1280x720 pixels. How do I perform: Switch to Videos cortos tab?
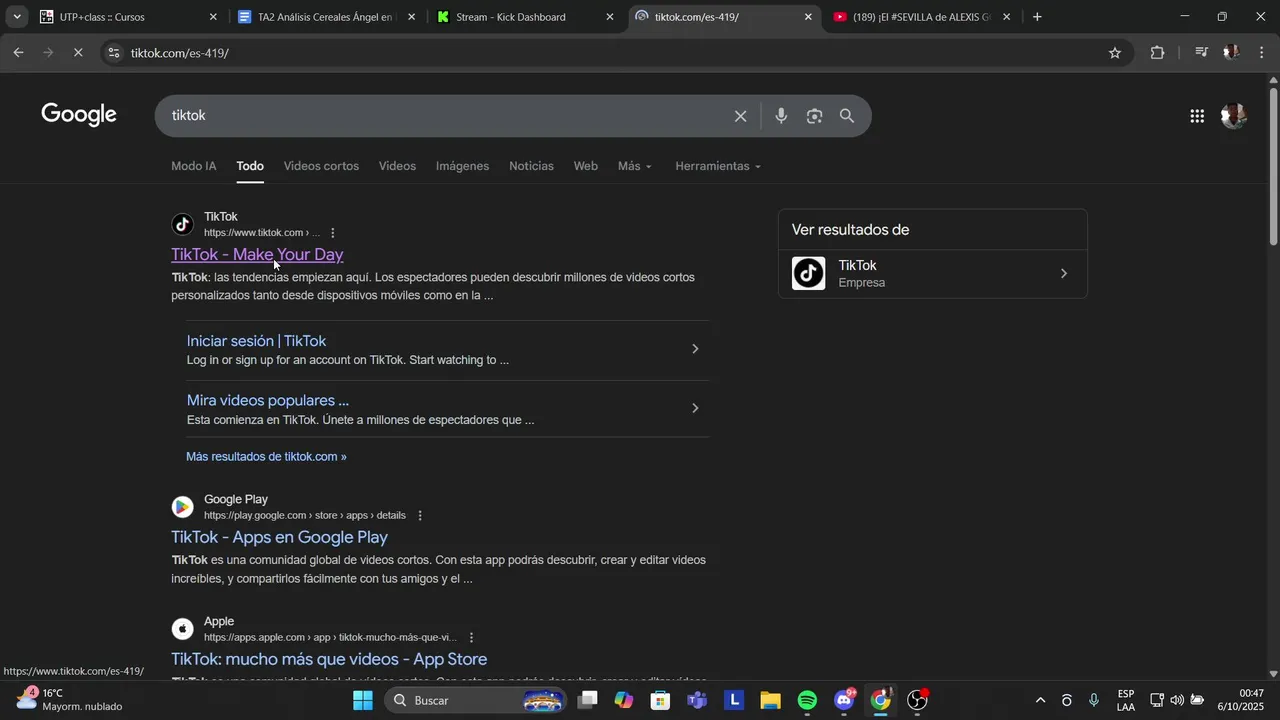[x=321, y=166]
